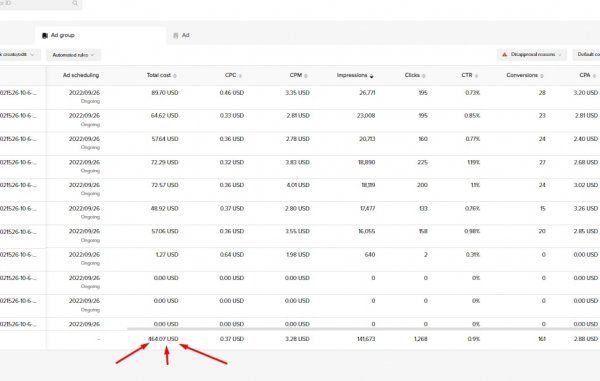Select the 0.85% CTR cell

pyautogui.click(x=472, y=116)
